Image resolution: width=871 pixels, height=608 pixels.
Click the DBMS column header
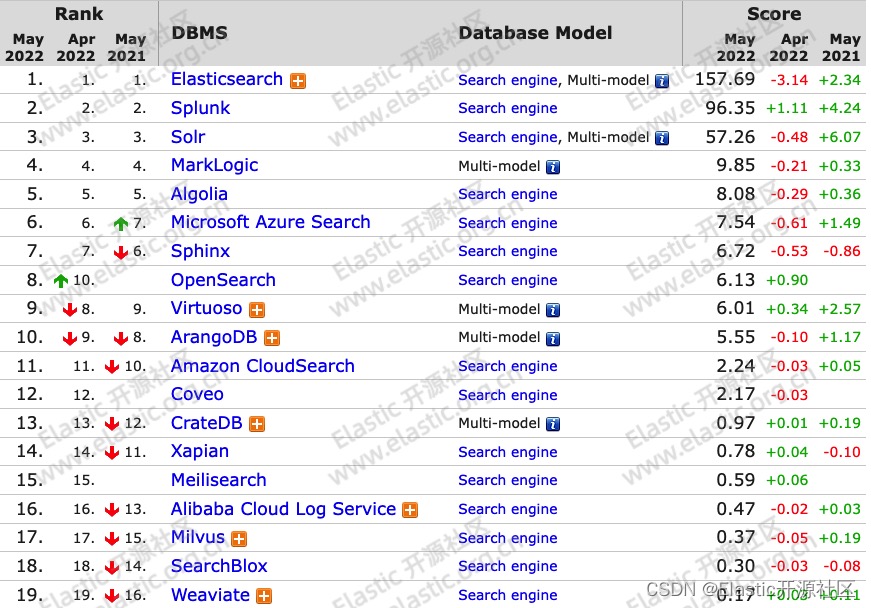pos(199,33)
